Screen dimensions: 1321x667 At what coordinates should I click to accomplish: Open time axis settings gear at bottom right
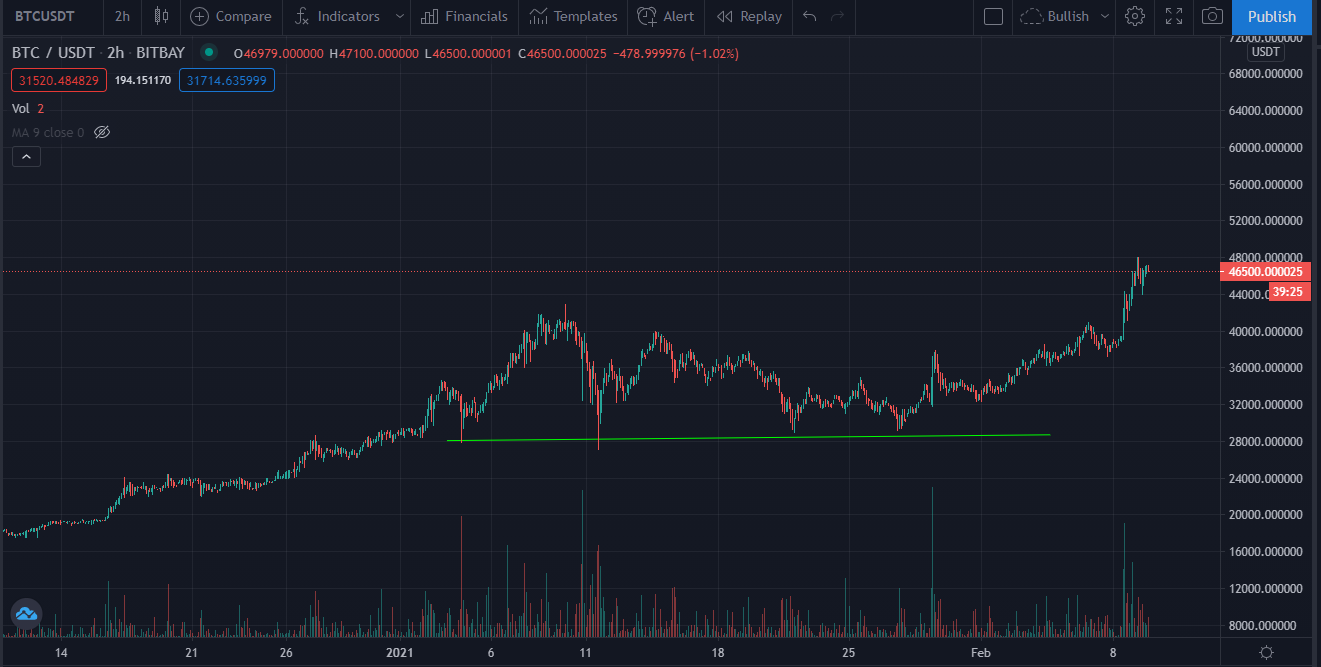tap(1266, 653)
